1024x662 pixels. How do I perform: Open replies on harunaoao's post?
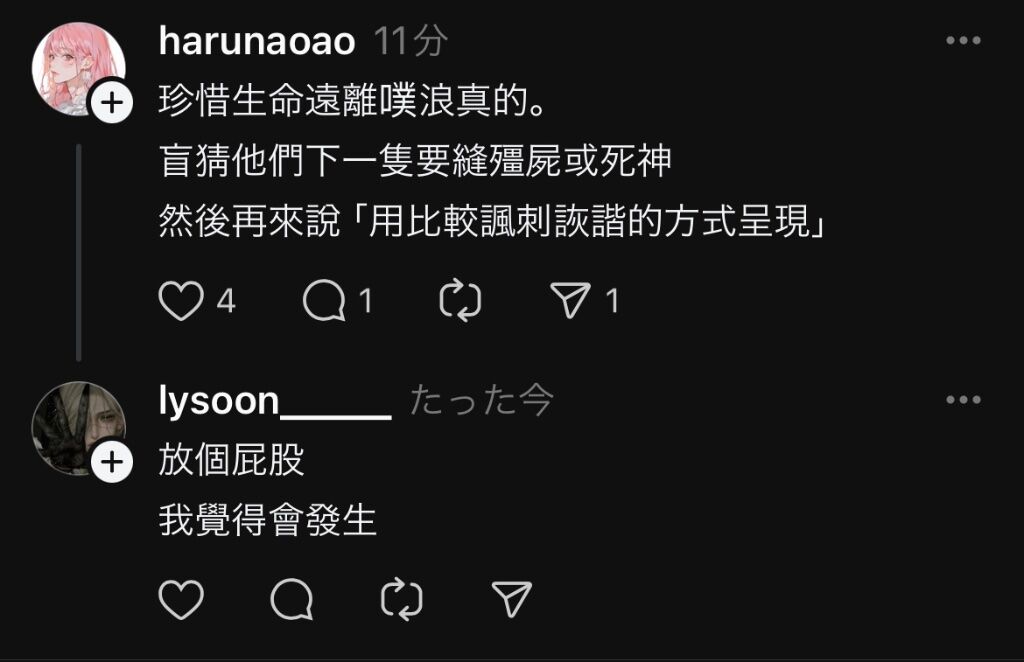pyautogui.click(x=325, y=301)
